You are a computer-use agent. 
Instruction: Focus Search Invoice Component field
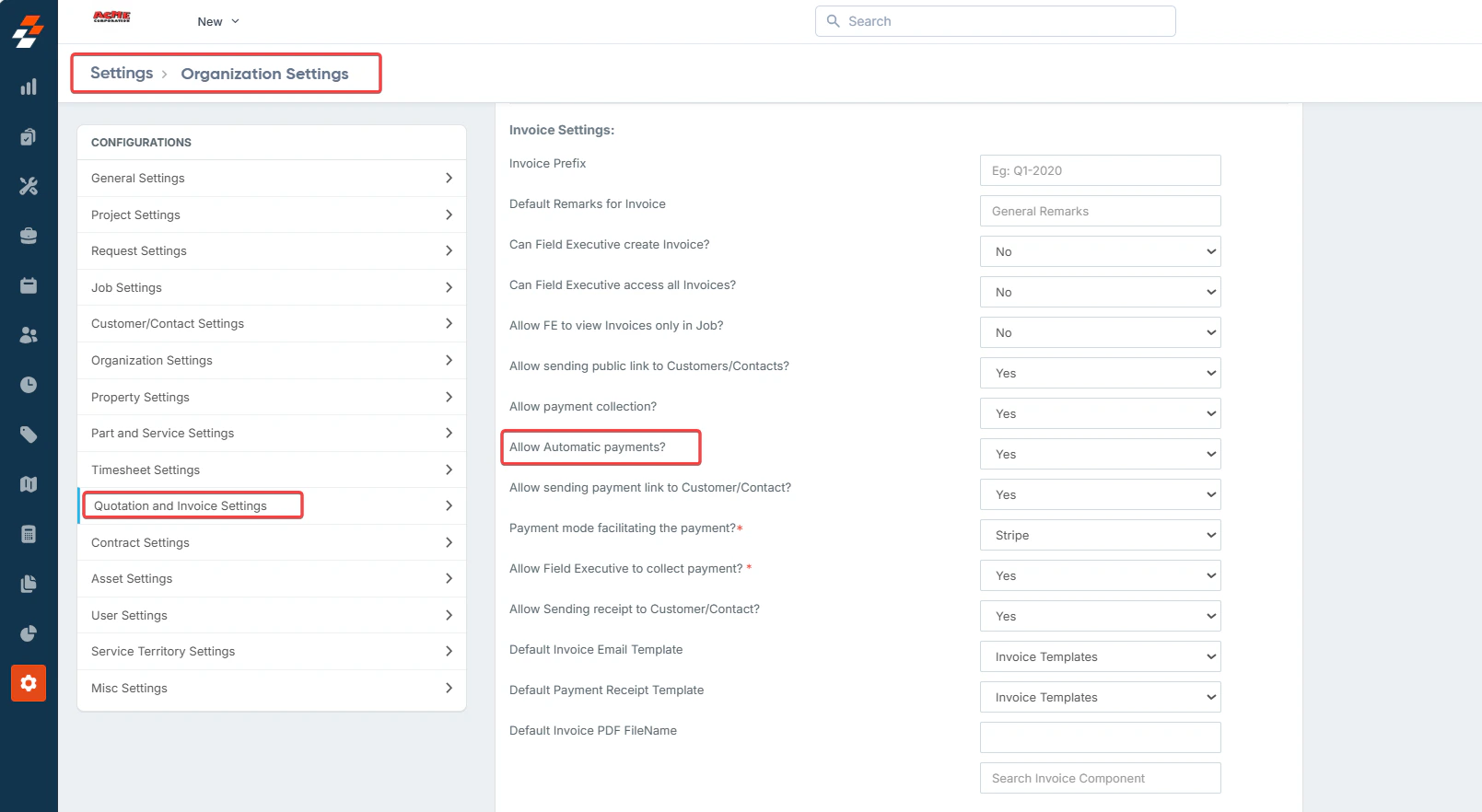(1100, 778)
